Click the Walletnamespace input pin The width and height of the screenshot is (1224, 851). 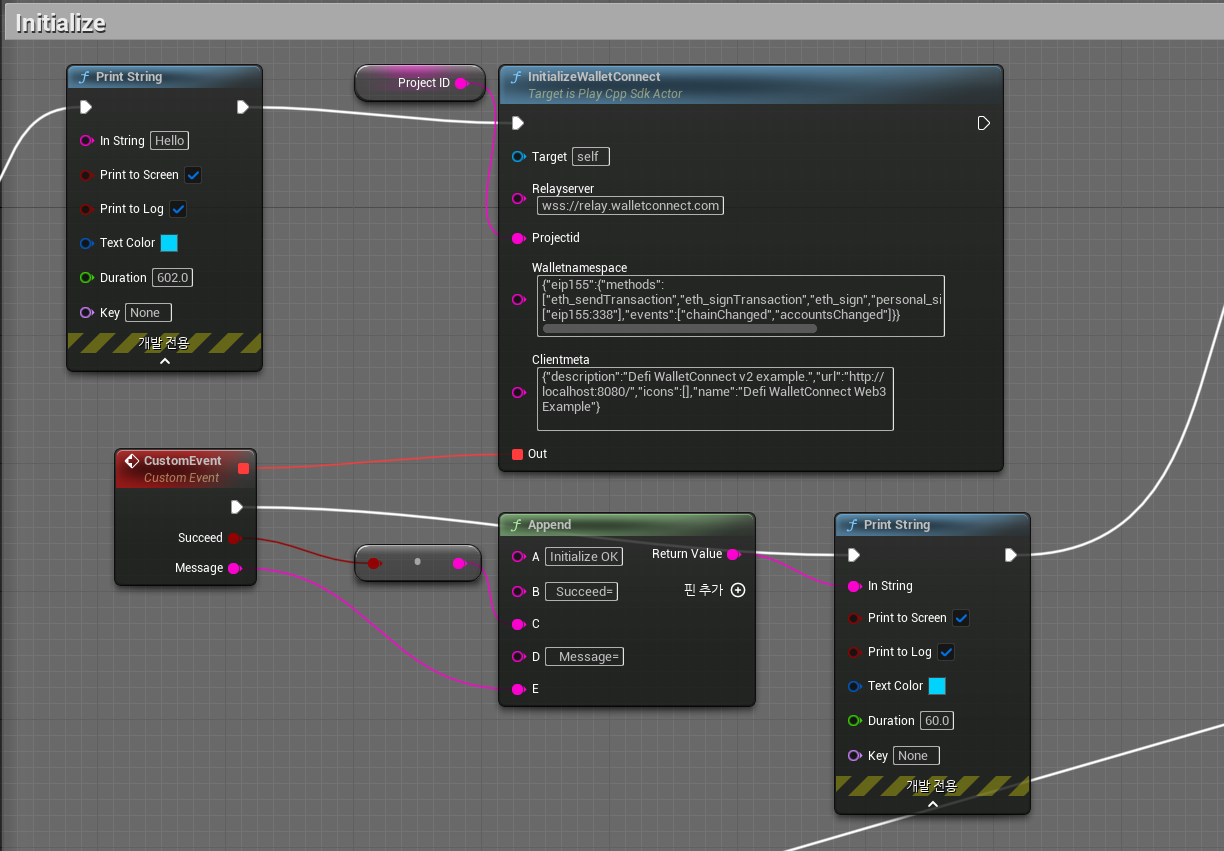pyautogui.click(x=518, y=299)
